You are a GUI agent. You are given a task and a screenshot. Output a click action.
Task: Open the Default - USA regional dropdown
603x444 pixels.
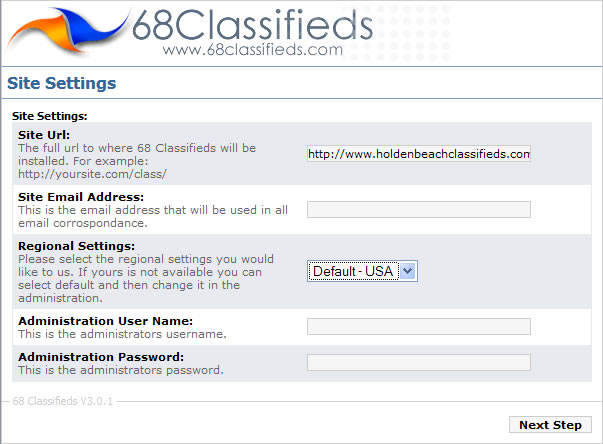[361, 271]
